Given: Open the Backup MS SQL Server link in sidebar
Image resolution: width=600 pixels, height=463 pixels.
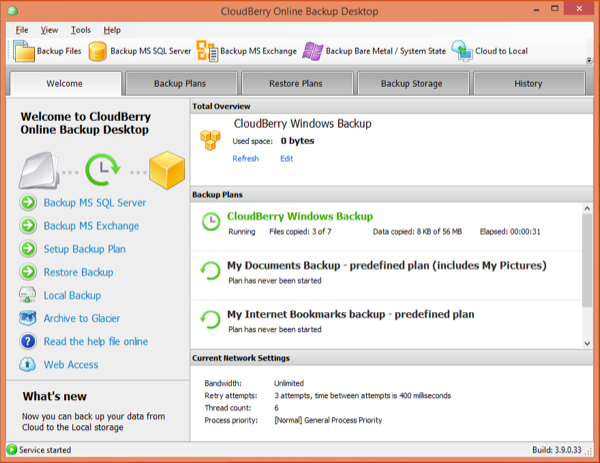Looking at the screenshot, I should click(x=95, y=202).
